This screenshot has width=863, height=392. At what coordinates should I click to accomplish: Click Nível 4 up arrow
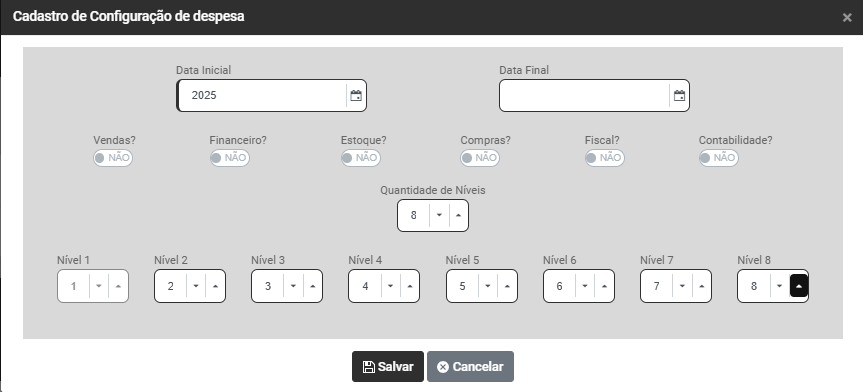click(409, 286)
